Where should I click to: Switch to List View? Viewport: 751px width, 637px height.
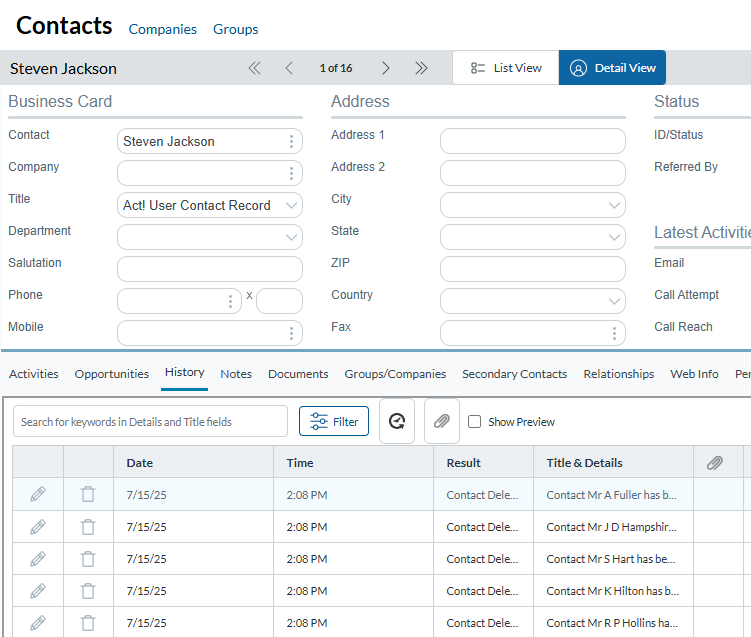pyautogui.click(x=506, y=68)
